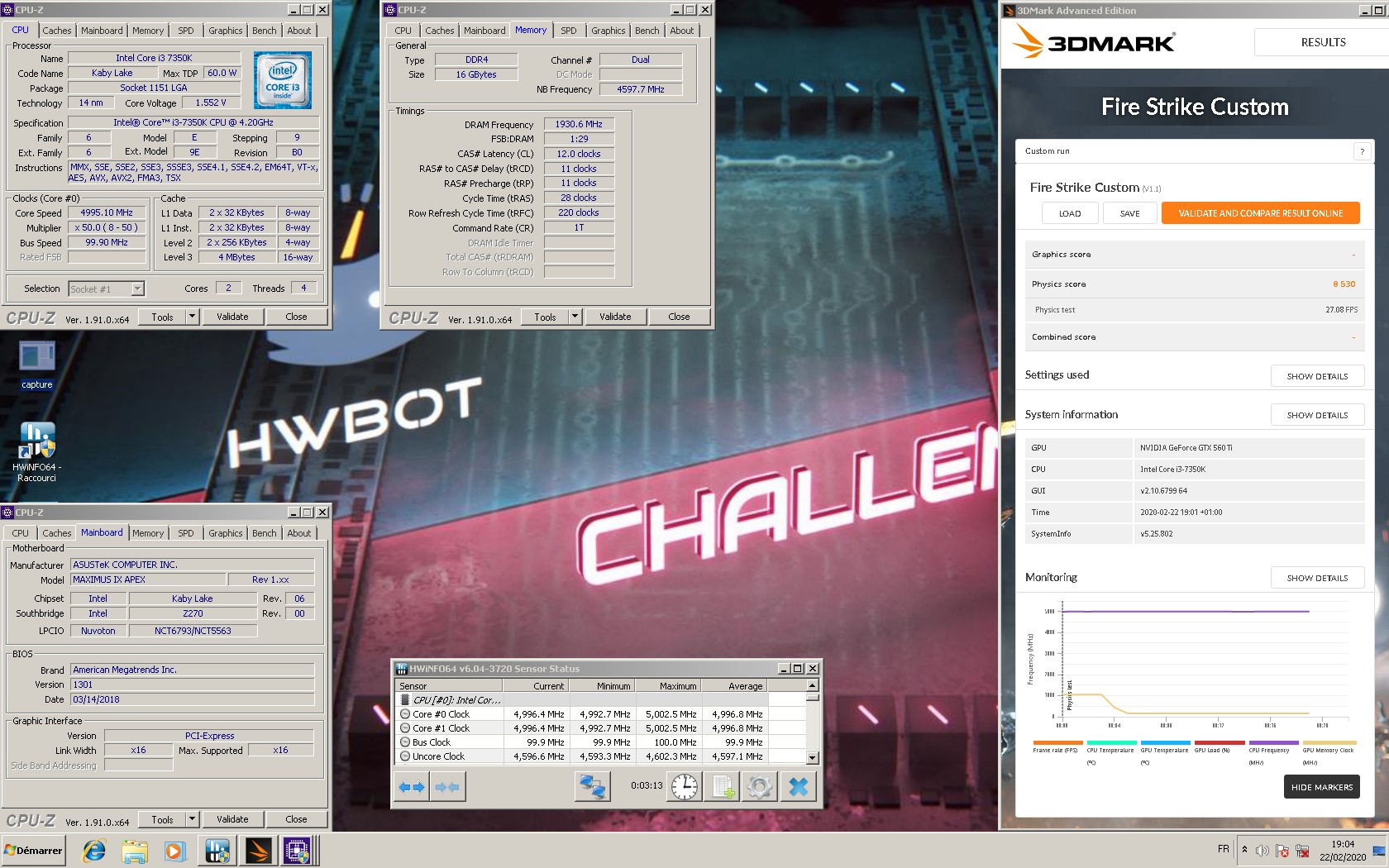1389x868 pixels.
Task: Click Intel Core i3 logo in CPU-Z
Action: (x=283, y=80)
